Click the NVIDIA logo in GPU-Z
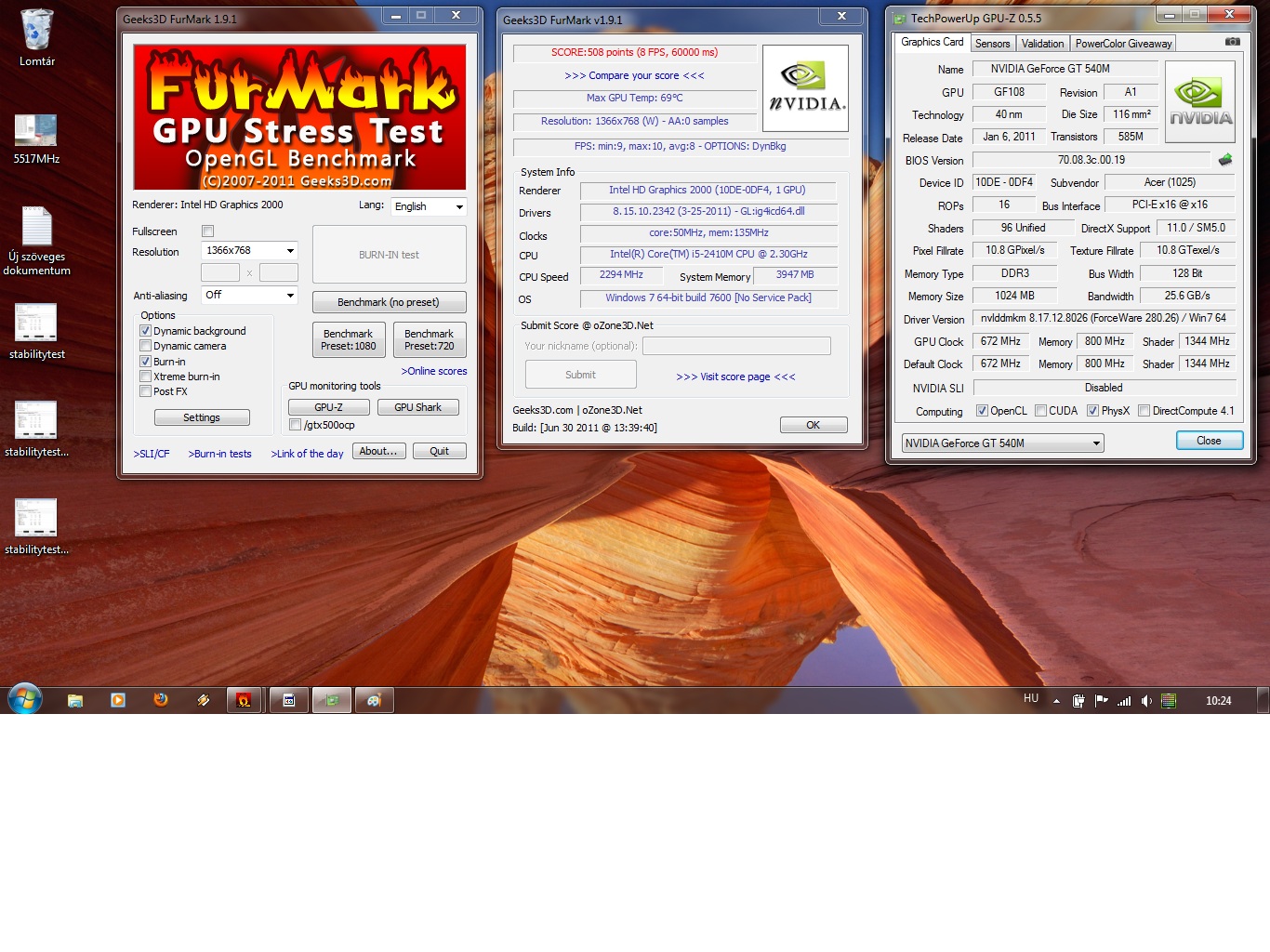 tap(1200, 101)
